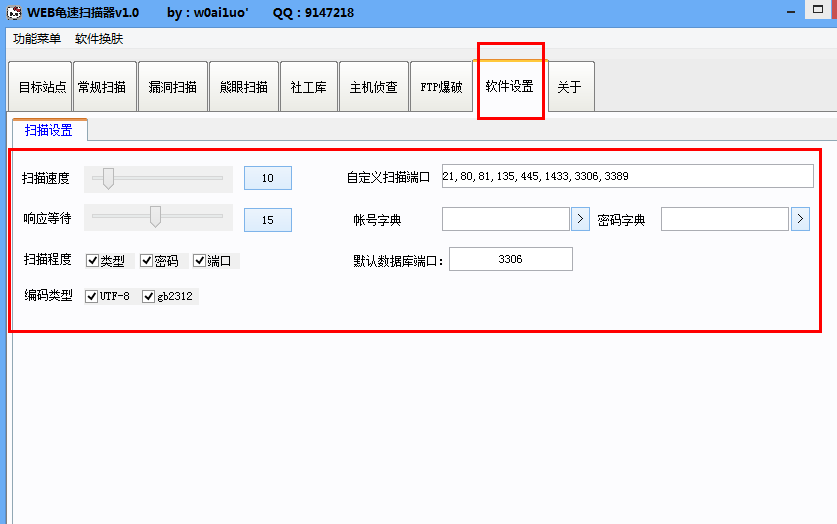
Task: Click the response wait value box showing 15
Action: 268,220
